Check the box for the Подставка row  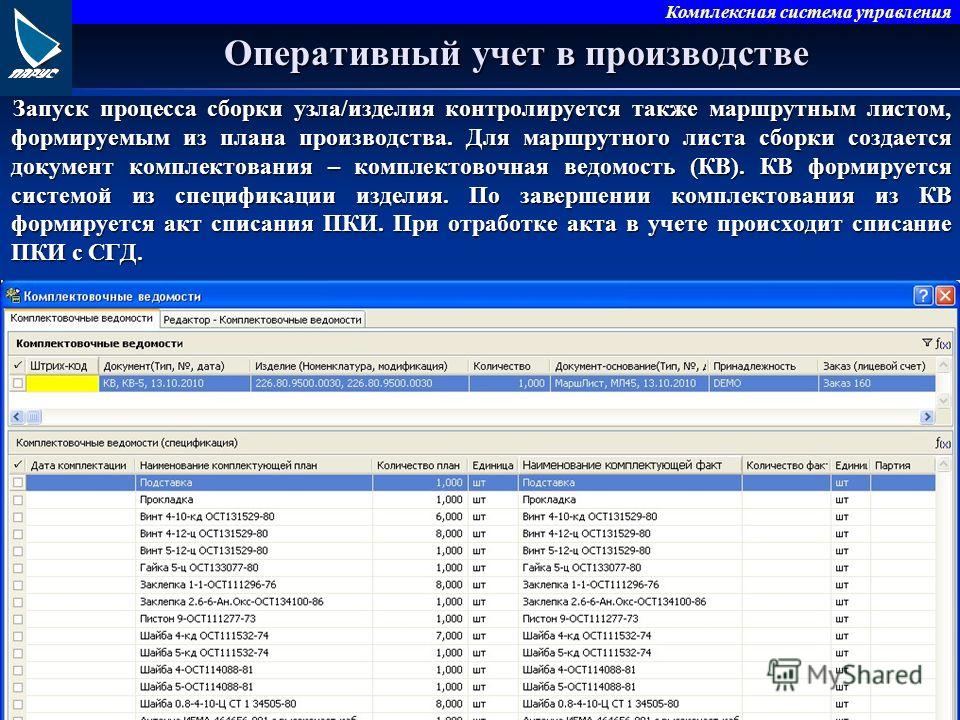(x=18, y=482)
